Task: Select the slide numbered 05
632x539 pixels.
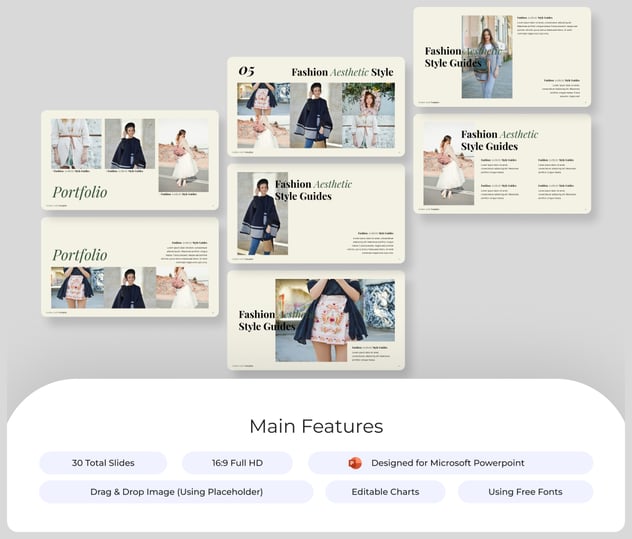Action: (316, 106)
